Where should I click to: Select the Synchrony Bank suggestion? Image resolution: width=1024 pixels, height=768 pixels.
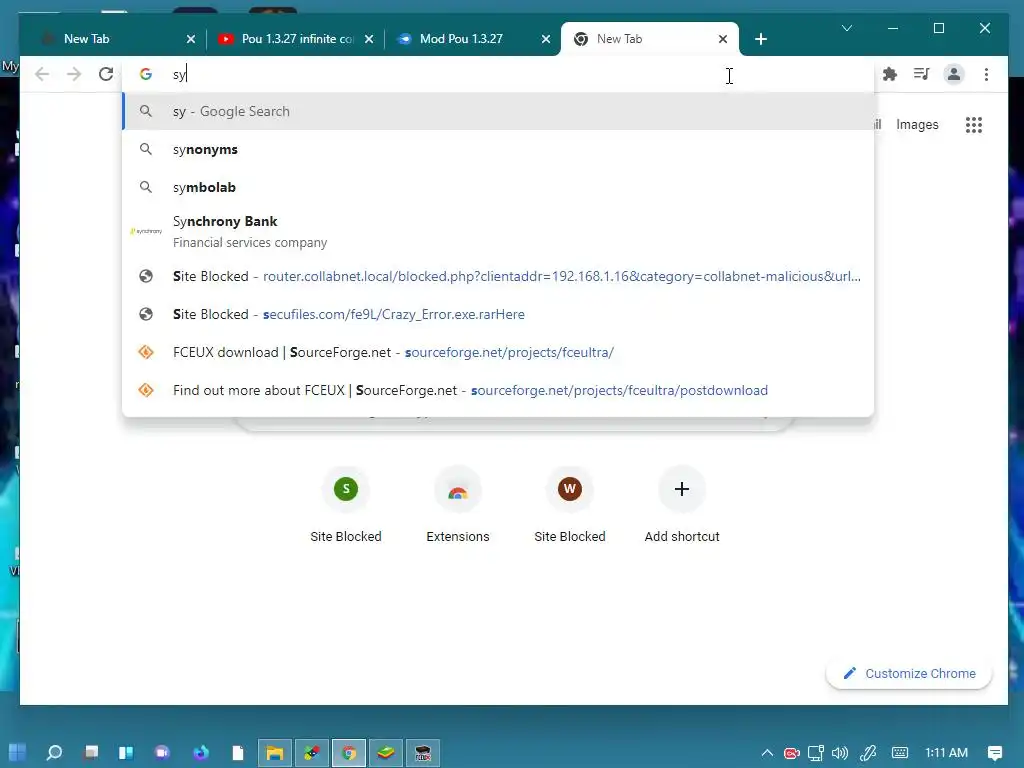click(498, 231)
